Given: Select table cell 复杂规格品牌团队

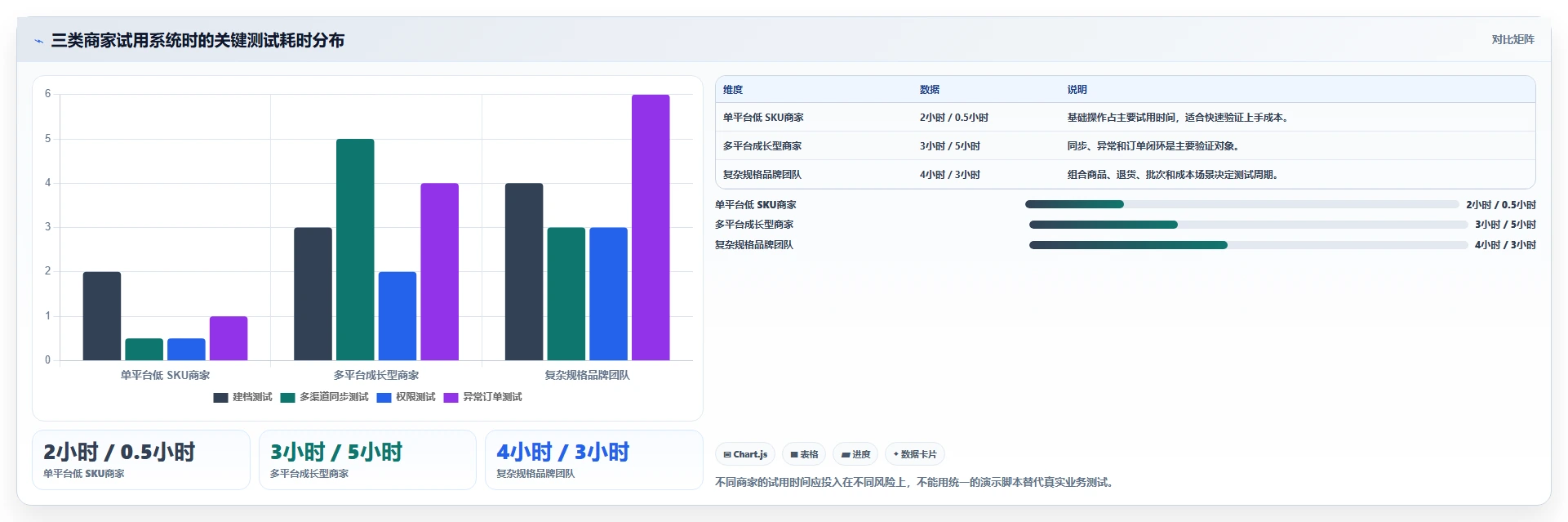Looking at the screenshot, I should 762,175.
